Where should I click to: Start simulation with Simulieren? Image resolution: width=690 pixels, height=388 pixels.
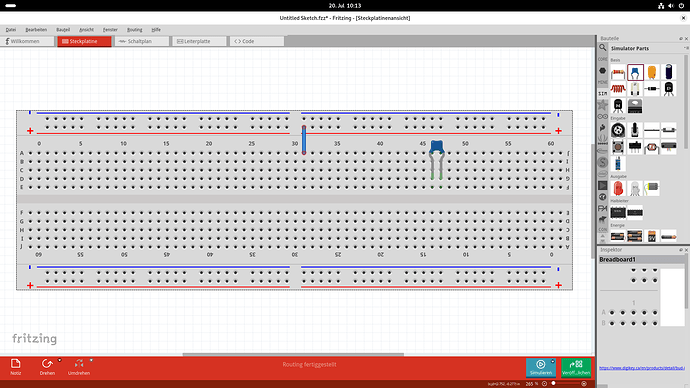540,368
